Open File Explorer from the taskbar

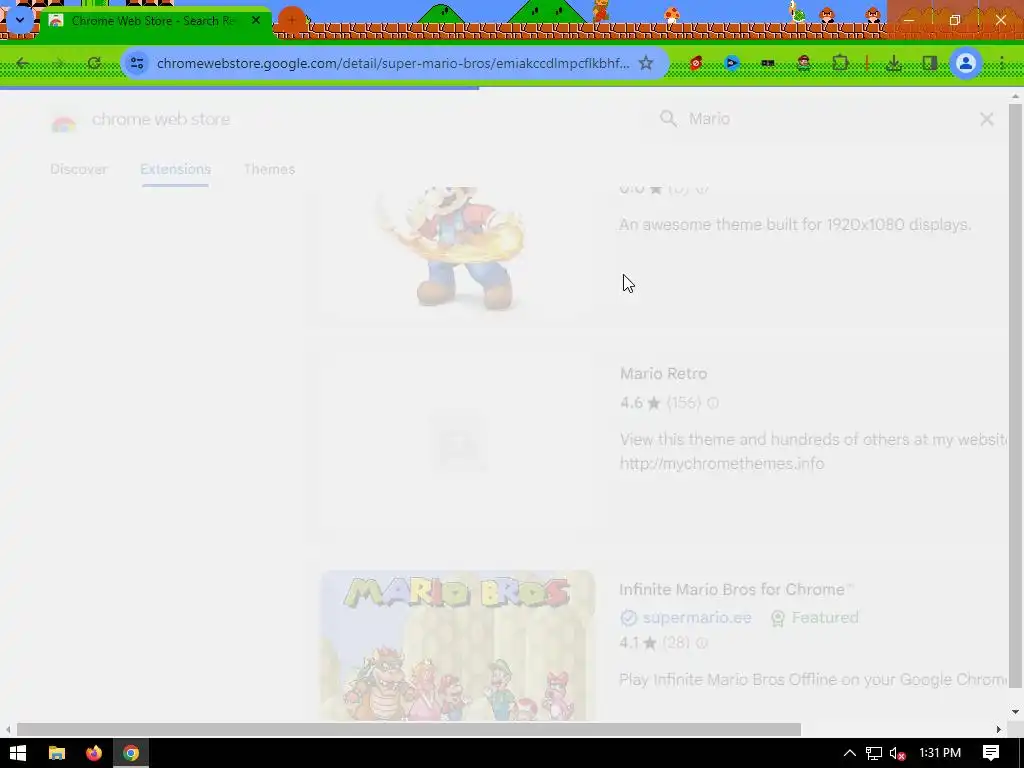click(57, 753)
